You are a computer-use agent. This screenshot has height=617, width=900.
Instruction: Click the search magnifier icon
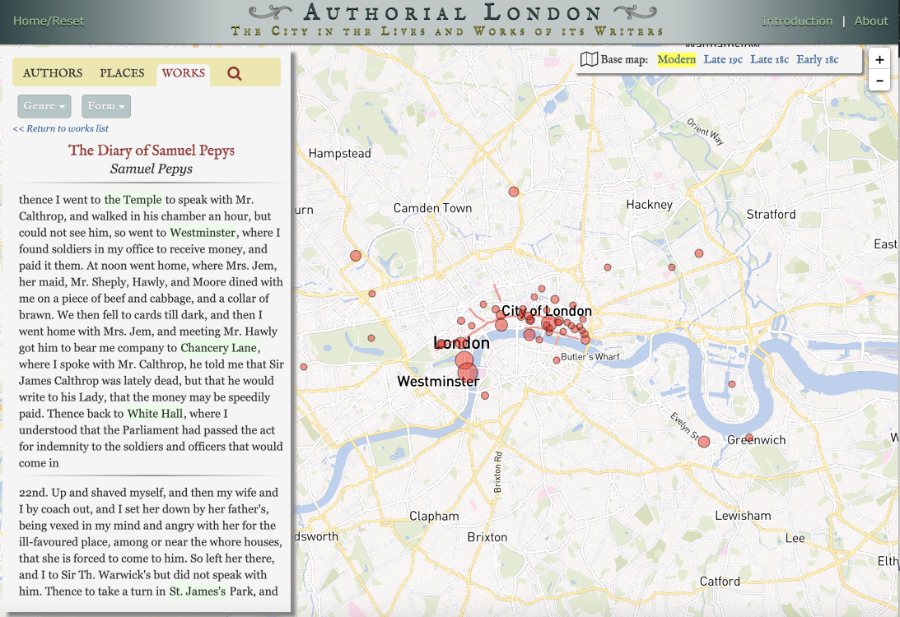pyautogui.click(x=234, y=73)
